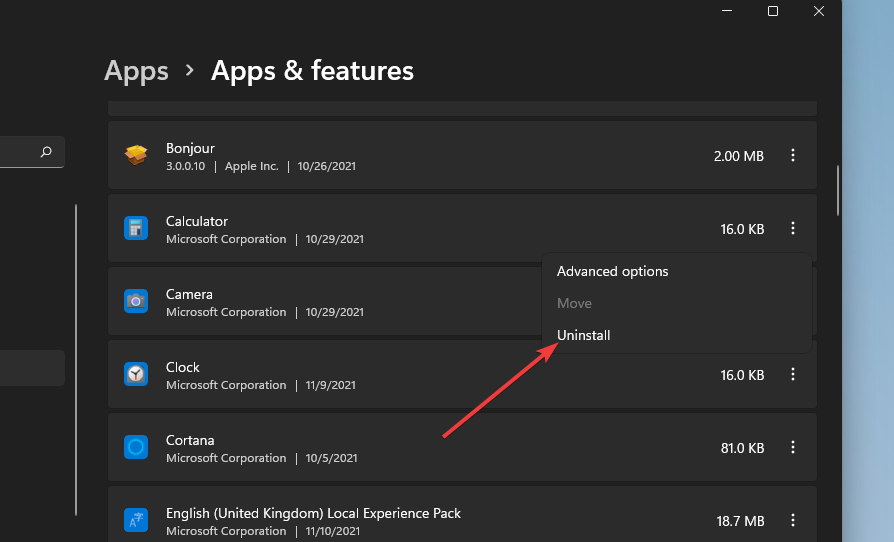The height and width of the screenshot is (542, 894).
Task: Click the Cortana app name
Action: 190,440
